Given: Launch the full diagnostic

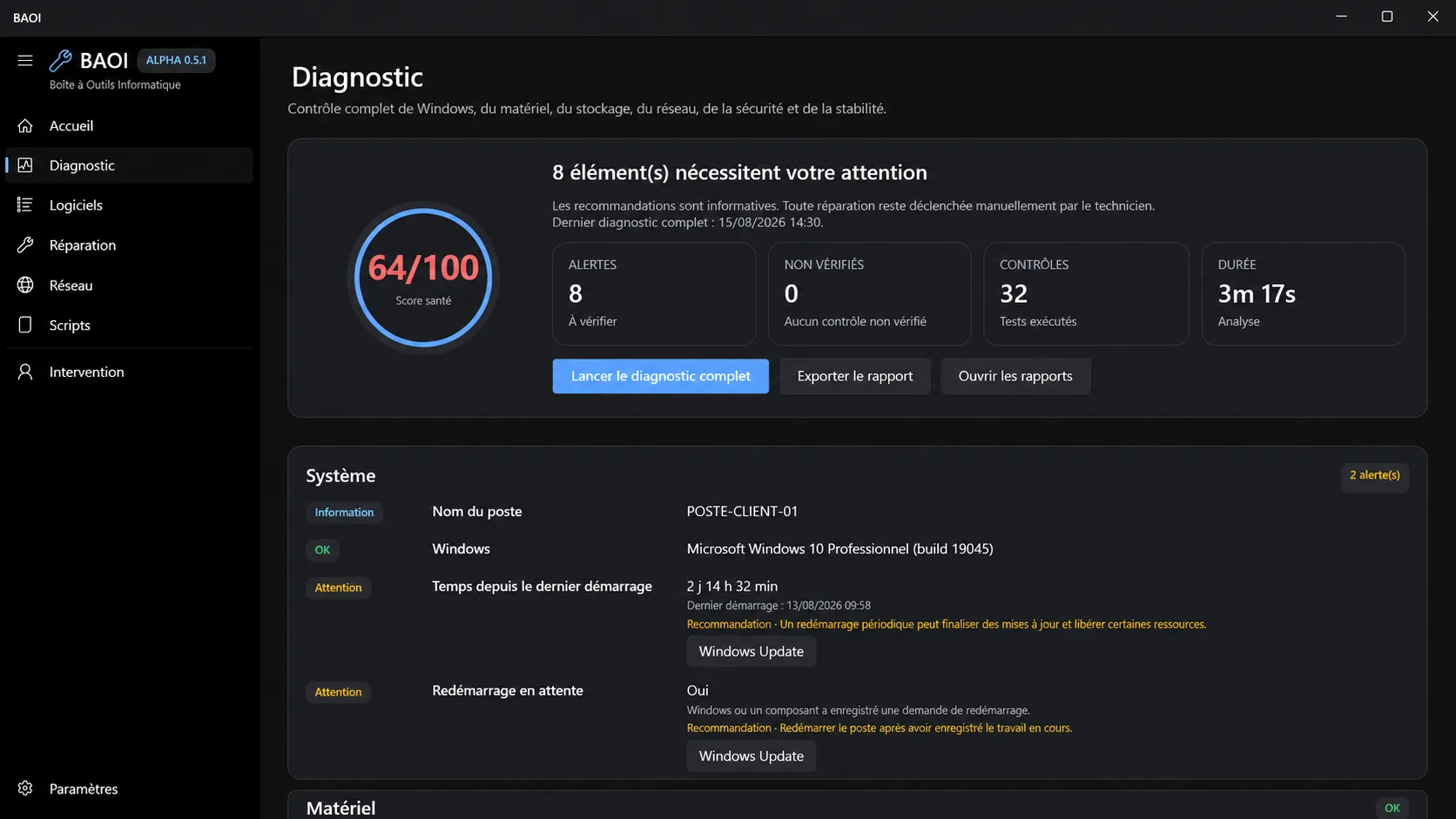Looking at the screenshot, I should click(x=660, y=376).
